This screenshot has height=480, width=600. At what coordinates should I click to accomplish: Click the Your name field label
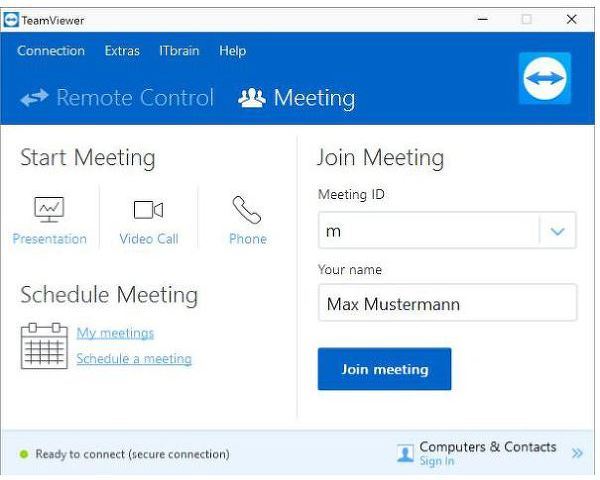350,269
